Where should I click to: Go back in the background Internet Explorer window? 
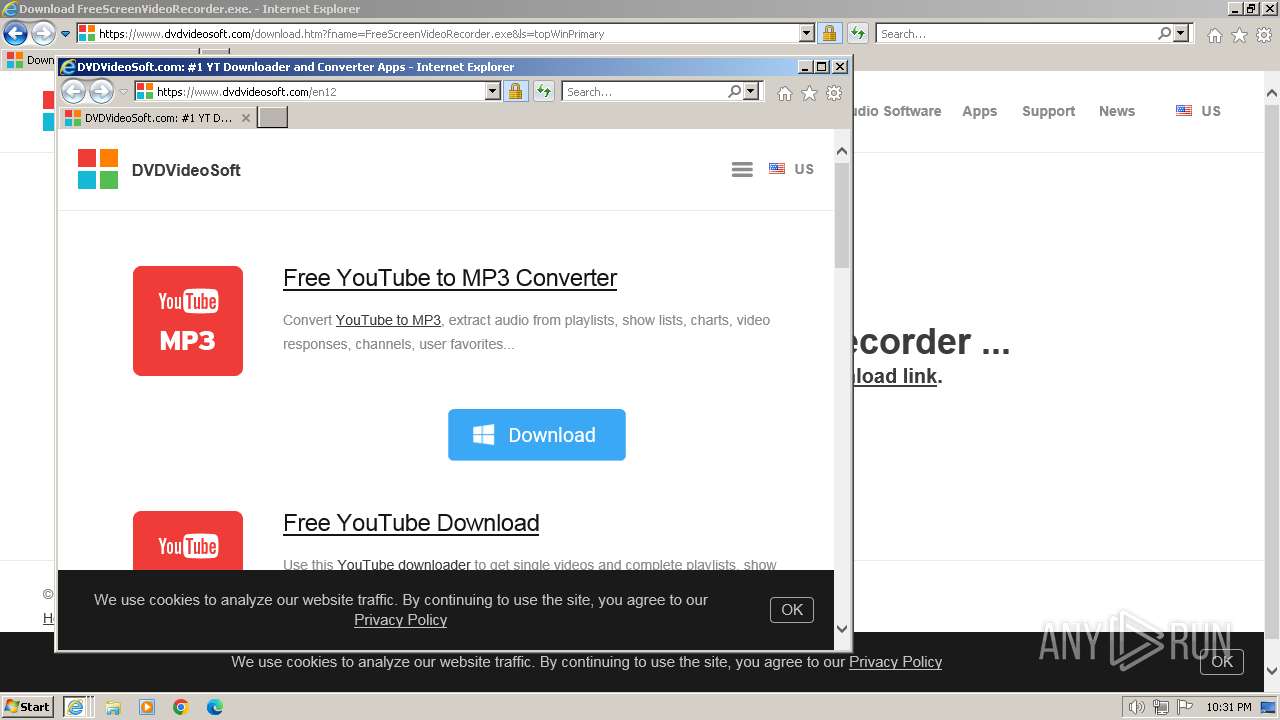(x=15, y=34)
